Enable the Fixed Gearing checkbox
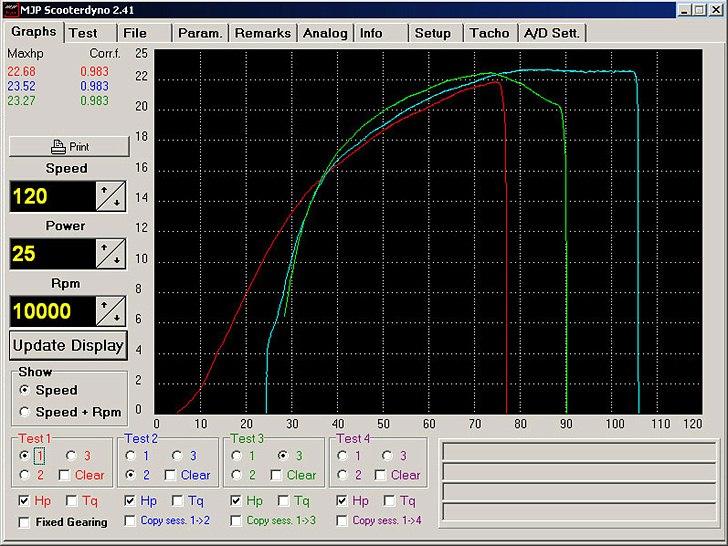Screen dimensions: 728x546 coord(25,522)
